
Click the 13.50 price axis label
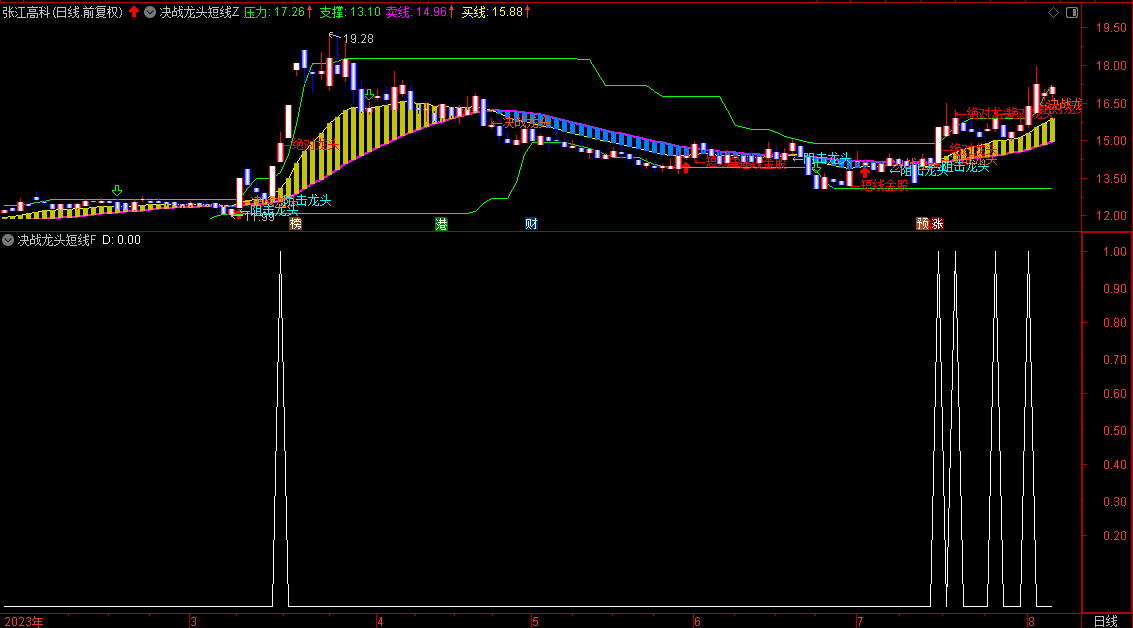(1111, 178)
